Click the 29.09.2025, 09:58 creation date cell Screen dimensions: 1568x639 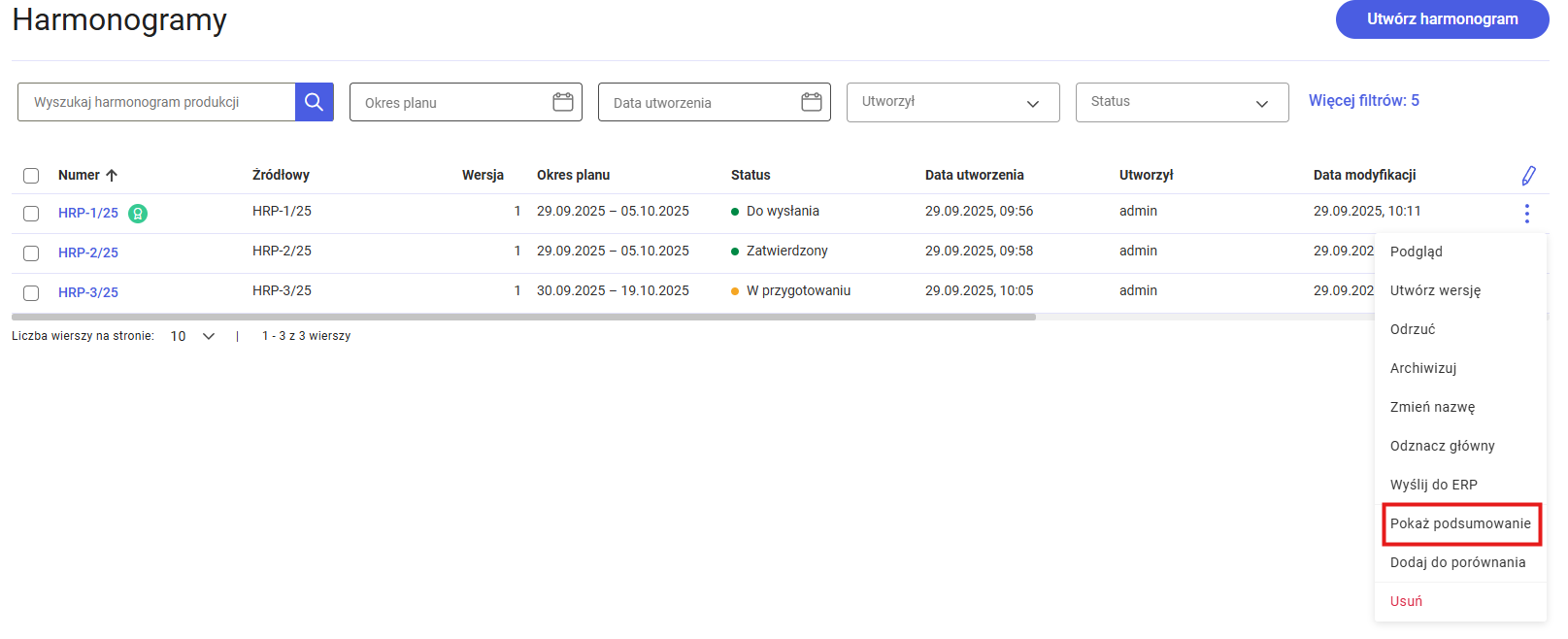[979, 252]
